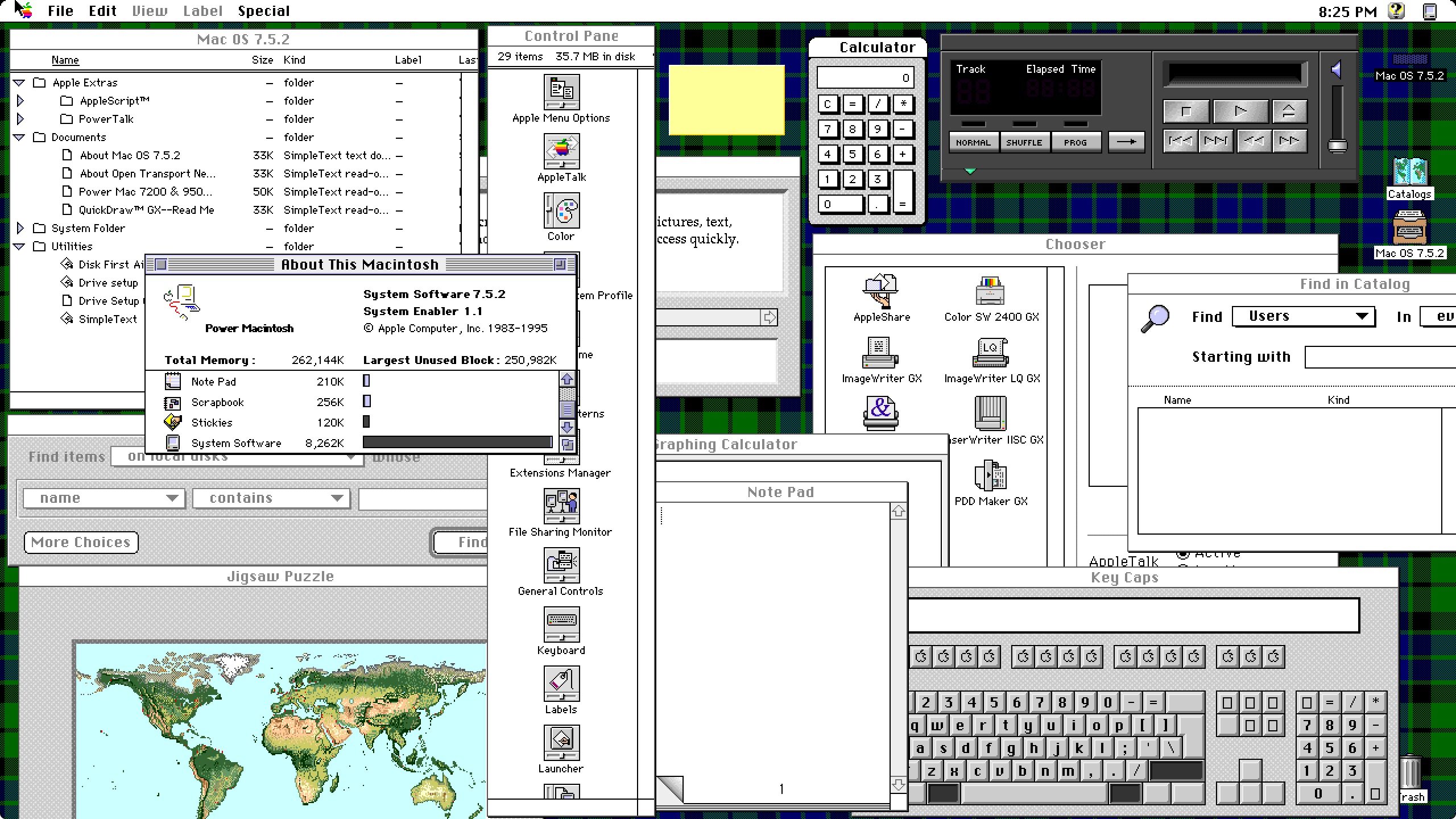
Task: Select the PDD Maker GX driver
Action: 990,475
